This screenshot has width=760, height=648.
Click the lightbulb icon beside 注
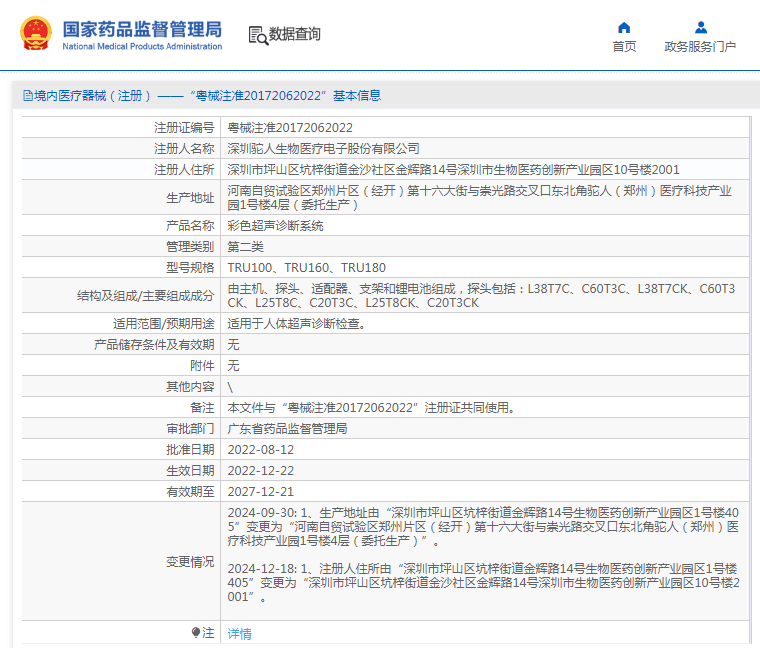(195, 632)
